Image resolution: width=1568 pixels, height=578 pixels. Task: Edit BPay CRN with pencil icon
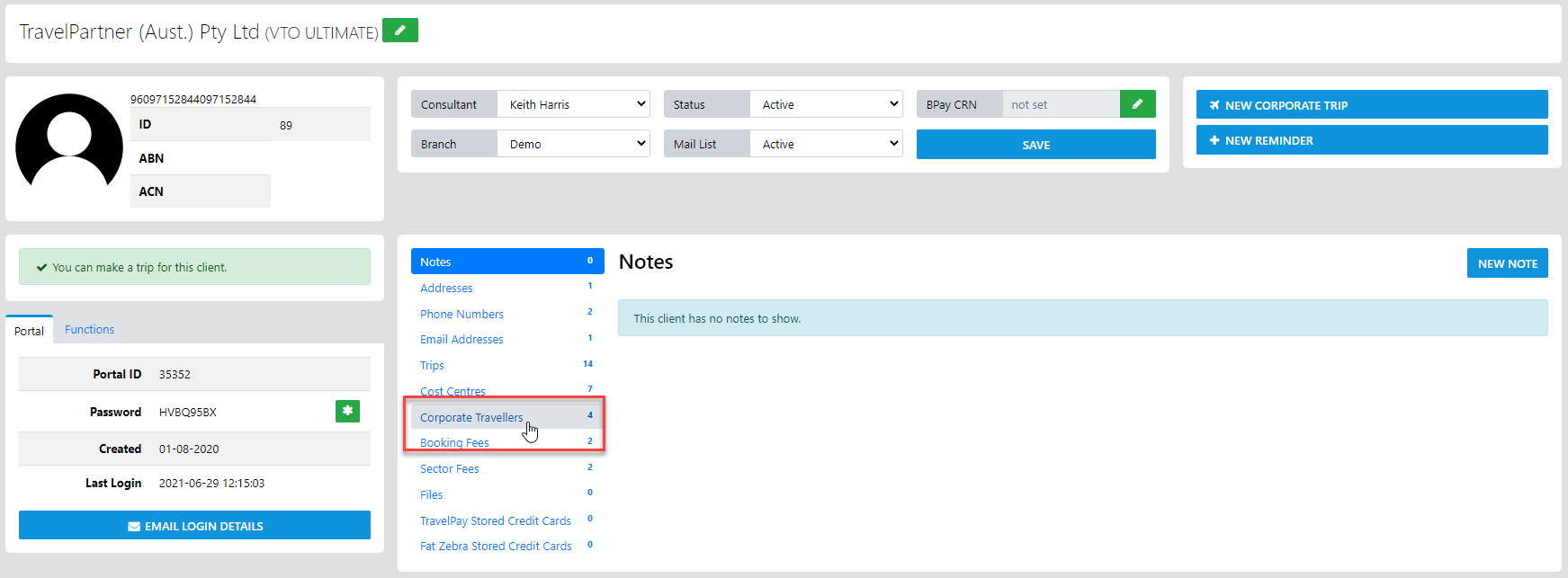pos(1137,104)
